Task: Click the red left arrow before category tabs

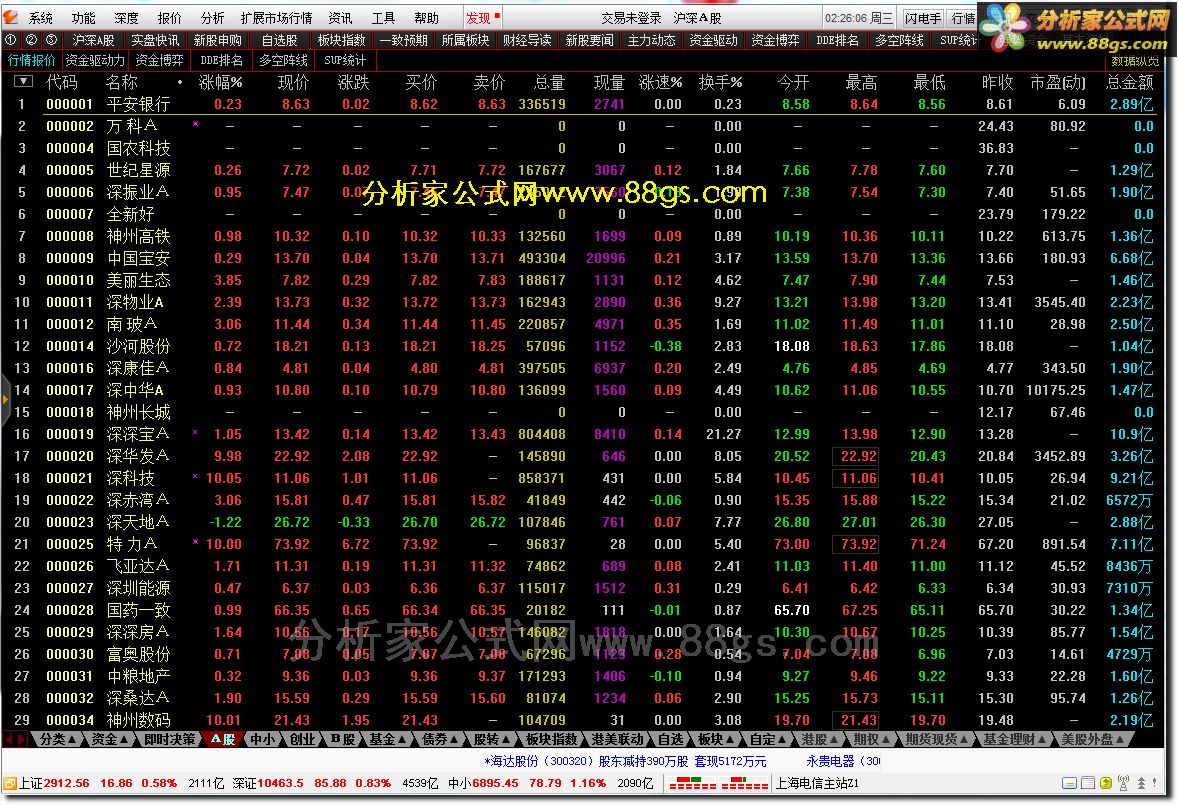Action: point(8,740)
